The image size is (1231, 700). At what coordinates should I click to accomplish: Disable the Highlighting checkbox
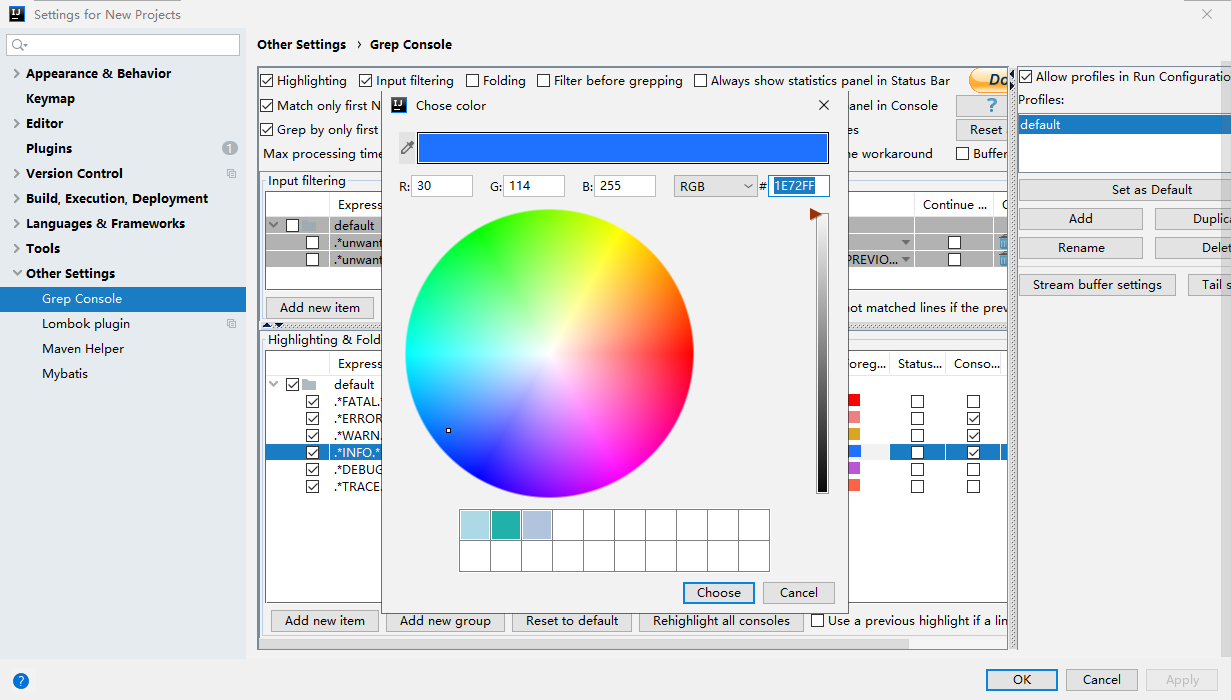(267, 81)
